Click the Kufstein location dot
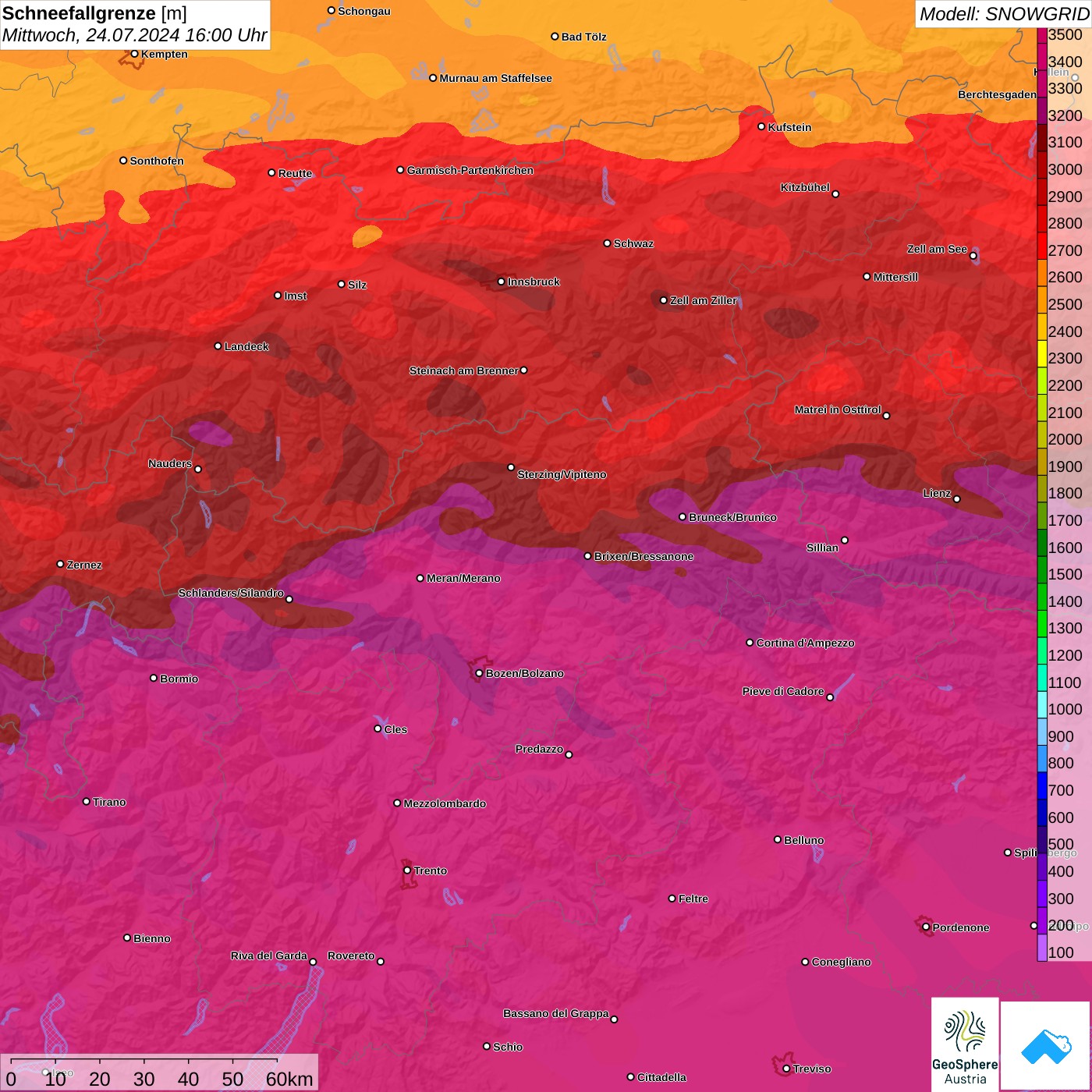The height and width of the screenshot is (1092, 1092). point(762,126)
